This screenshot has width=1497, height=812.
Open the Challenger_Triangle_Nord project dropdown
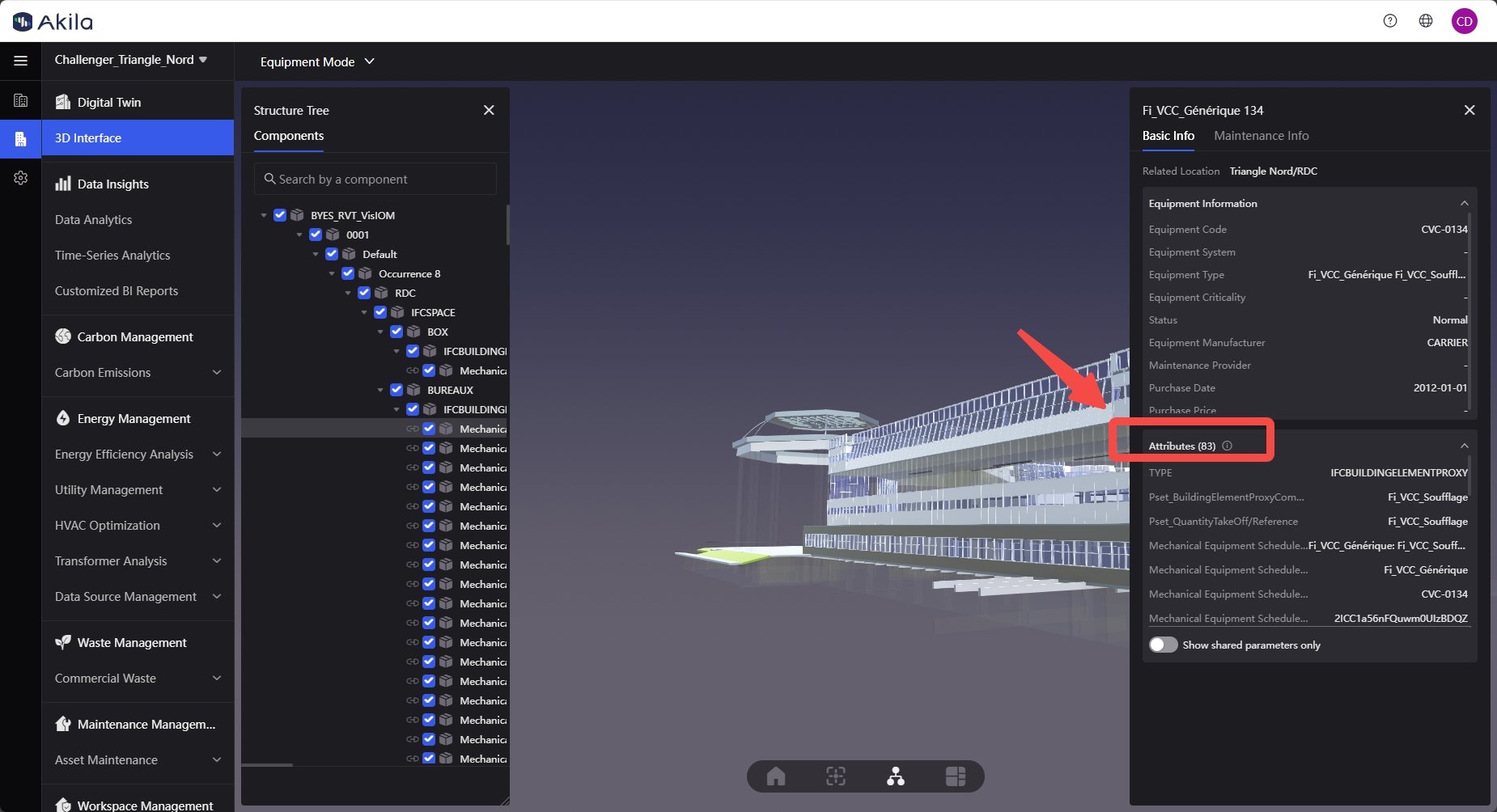coord(131,60)
